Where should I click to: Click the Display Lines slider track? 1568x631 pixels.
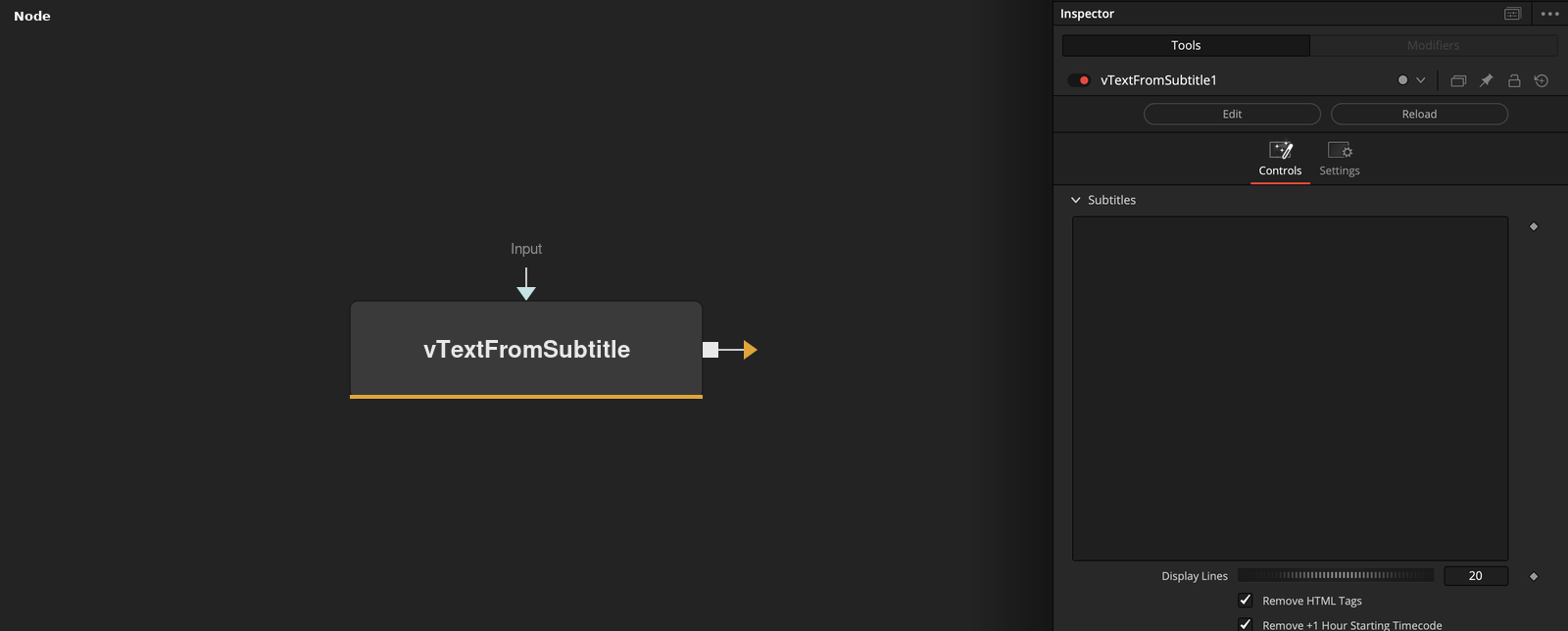click(1336, 575)
